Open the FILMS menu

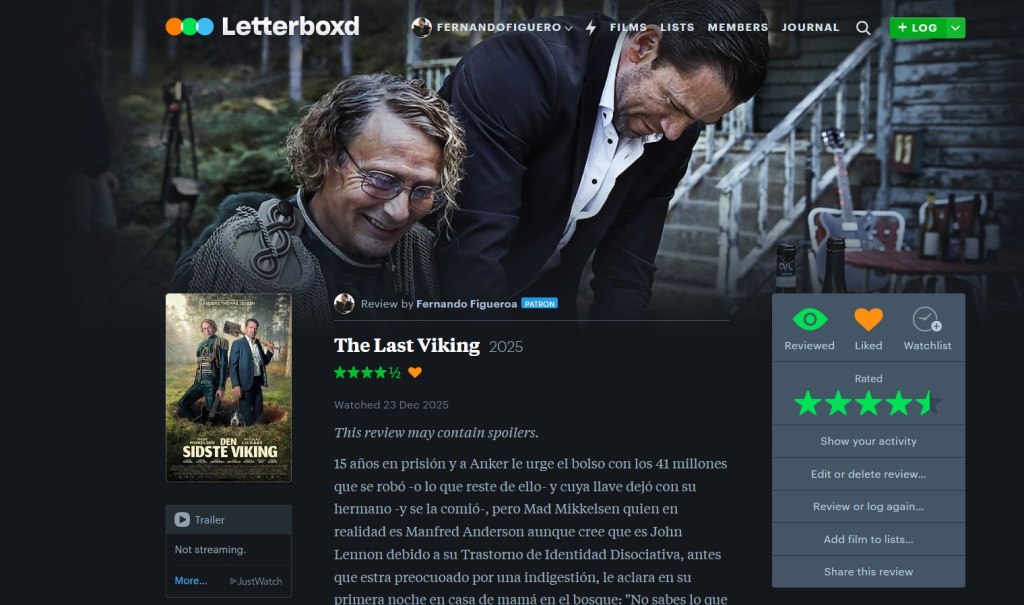pyautogui.click(x=628, y=27)
